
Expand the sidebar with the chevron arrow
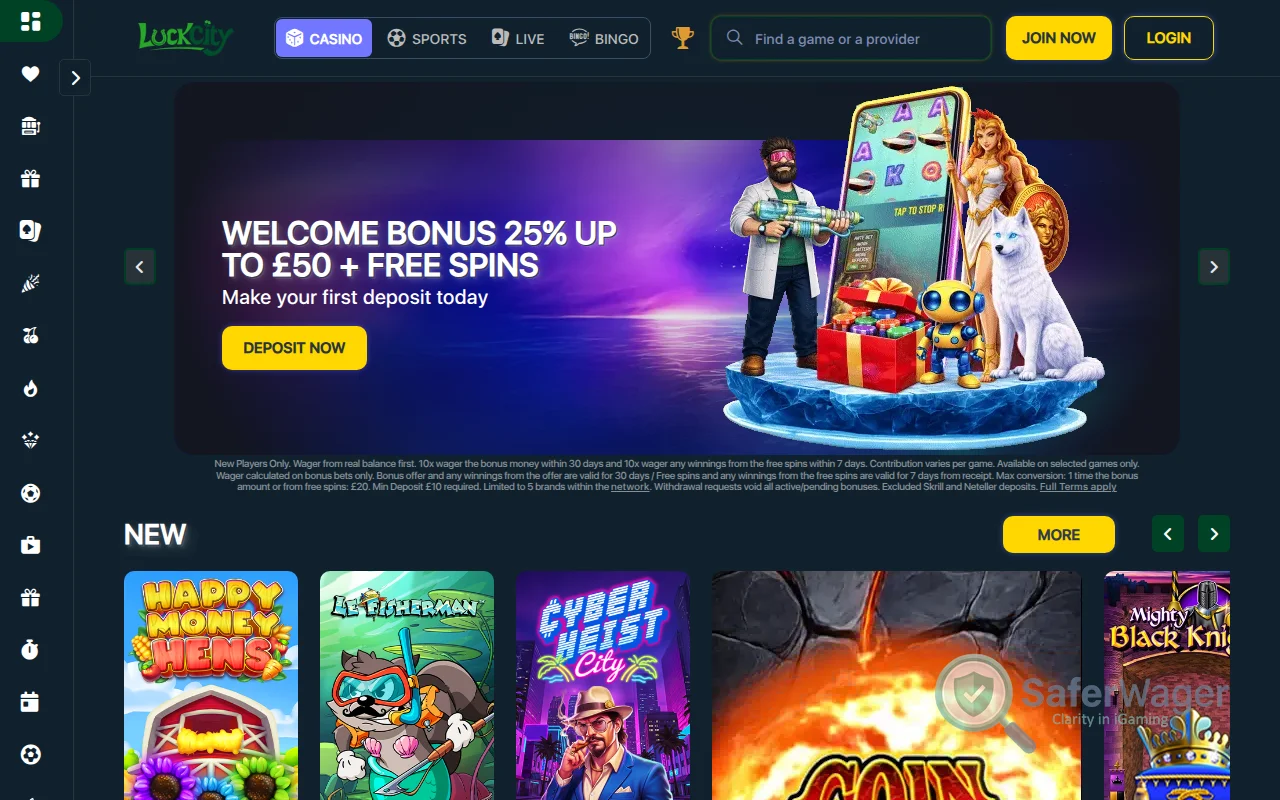pos(75,78)
